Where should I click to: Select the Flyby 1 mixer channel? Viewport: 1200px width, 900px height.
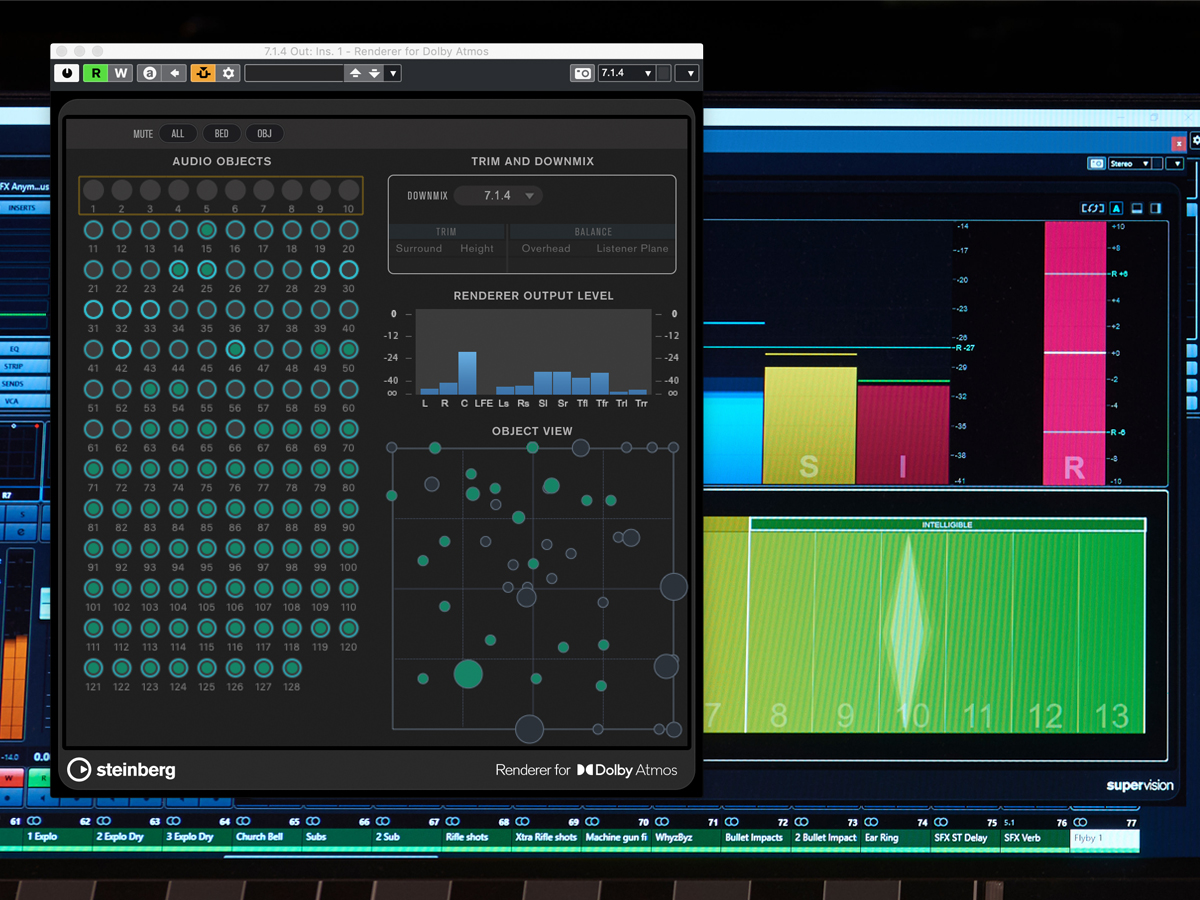coord(1104,838)
